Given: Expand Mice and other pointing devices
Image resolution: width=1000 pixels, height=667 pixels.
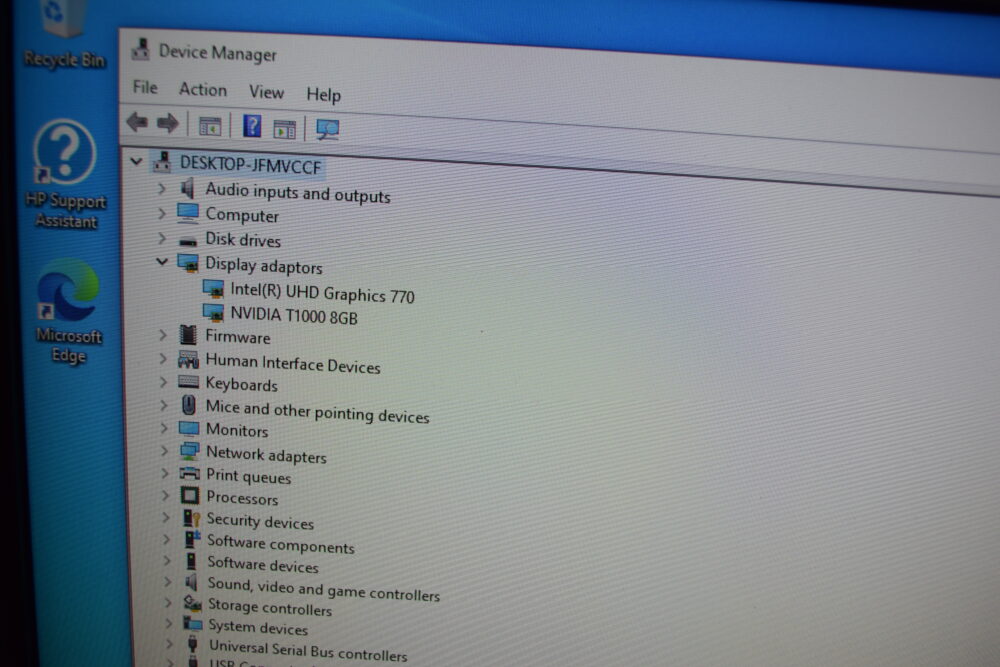Looking at the screenshot, I should [x=164, y=404].
